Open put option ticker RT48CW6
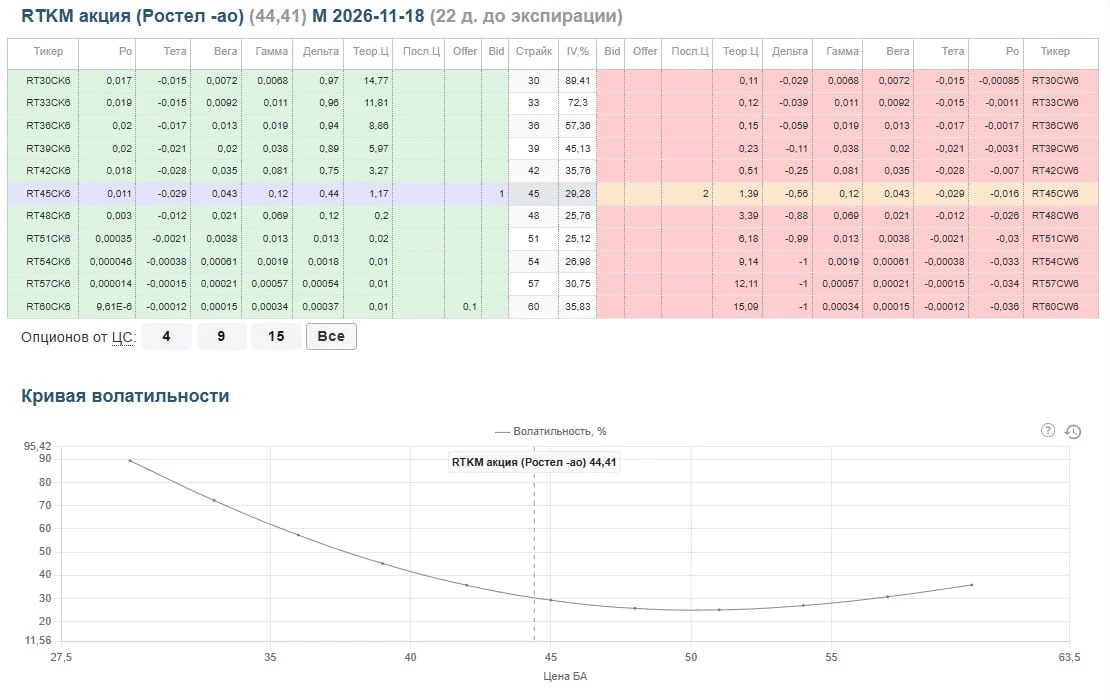 click(x=1055, y=215)
